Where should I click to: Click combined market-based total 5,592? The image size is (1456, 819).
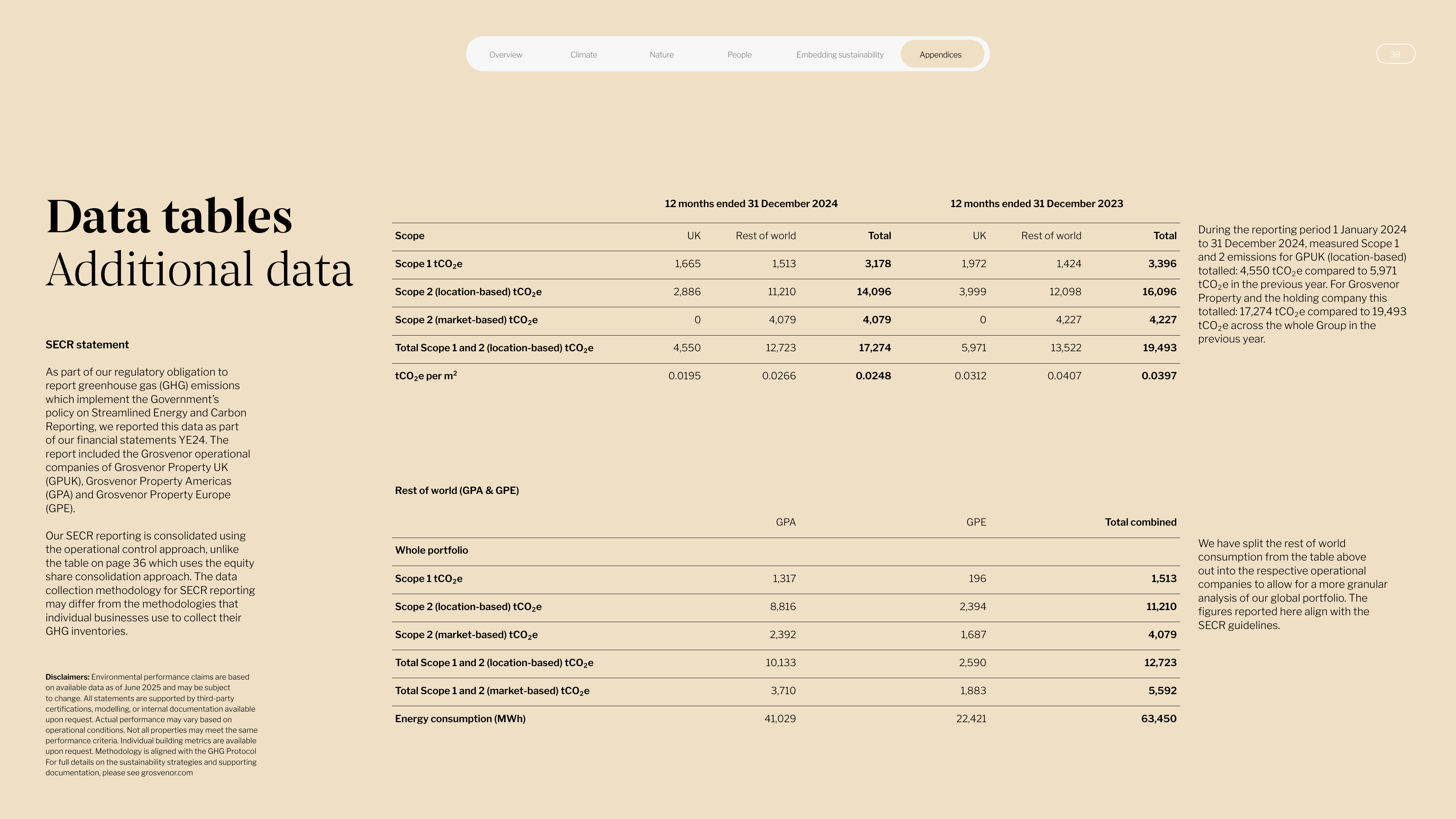click(x=1163, y=691)
